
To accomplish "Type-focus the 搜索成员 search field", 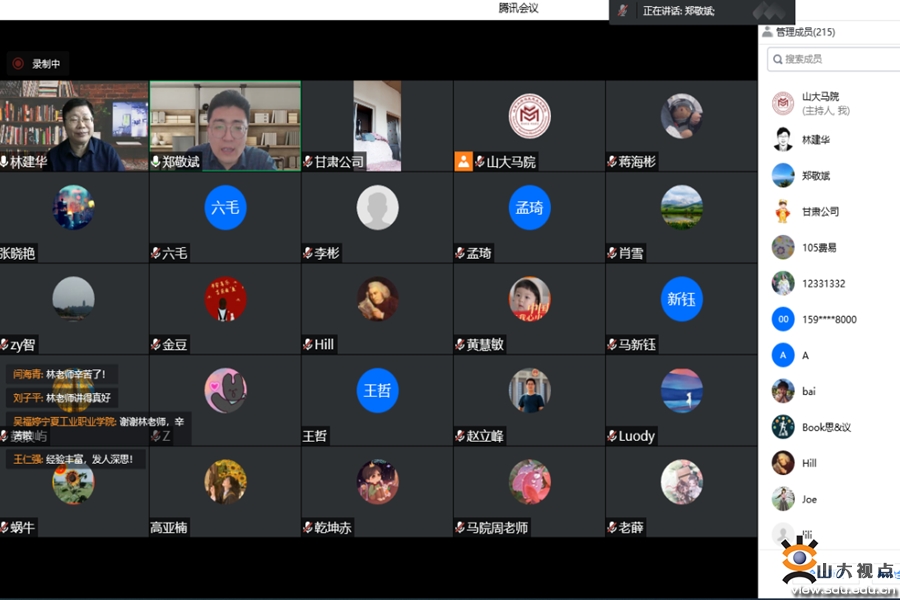I will (838, 60).
